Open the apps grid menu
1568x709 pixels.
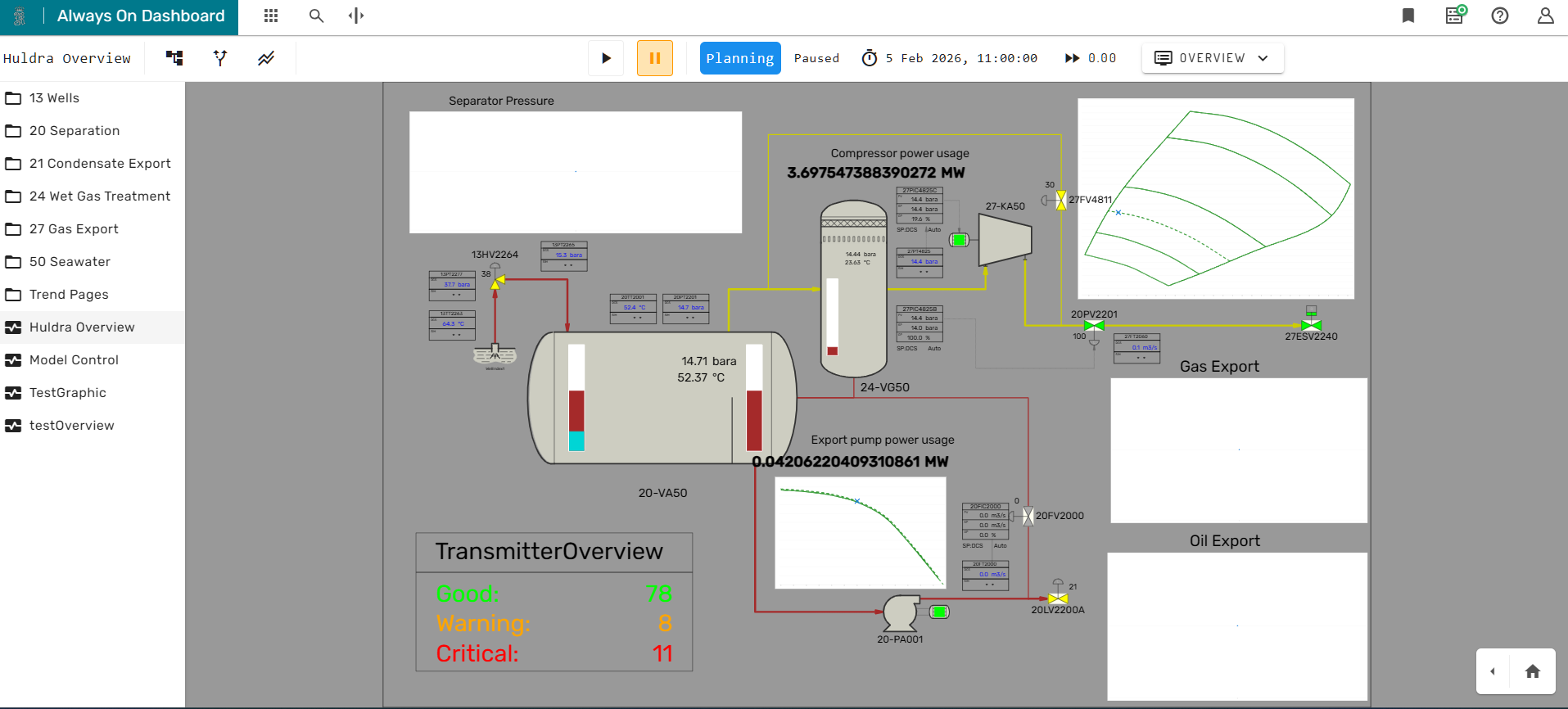(271, 16)
